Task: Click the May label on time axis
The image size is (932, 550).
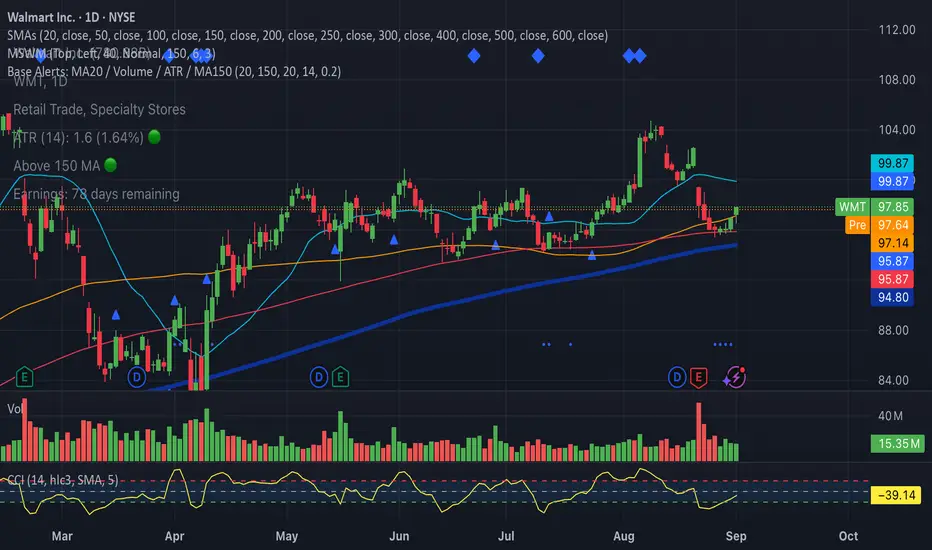Action: tap(286, 536)
